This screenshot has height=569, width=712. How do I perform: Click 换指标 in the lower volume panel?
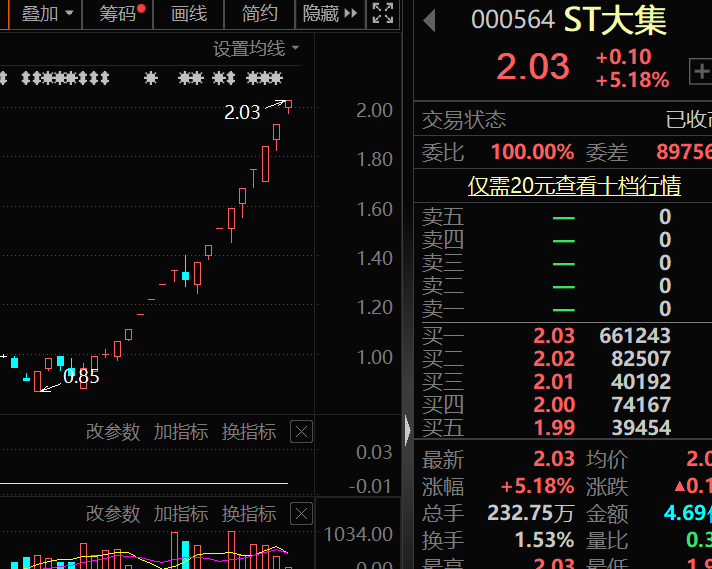249,514
